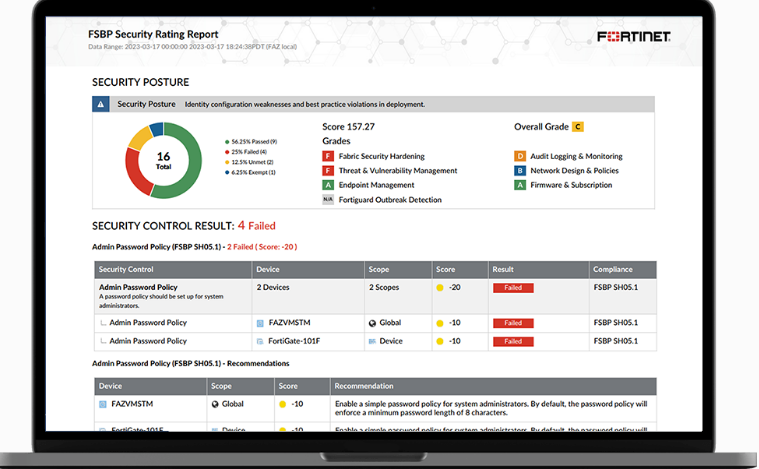
Task: Click the Fabric Security Hardening label
Action: tap(381, 156)
